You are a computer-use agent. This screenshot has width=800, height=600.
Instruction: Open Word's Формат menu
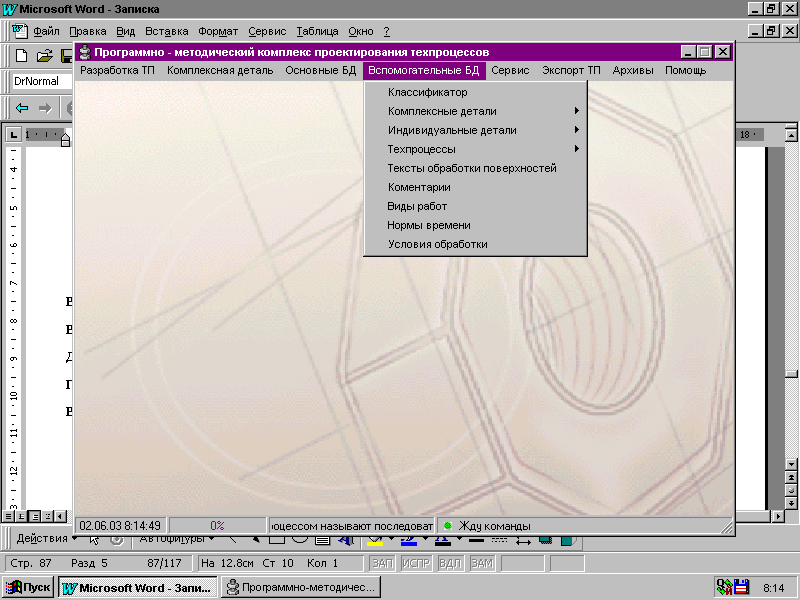pos(218,32)
